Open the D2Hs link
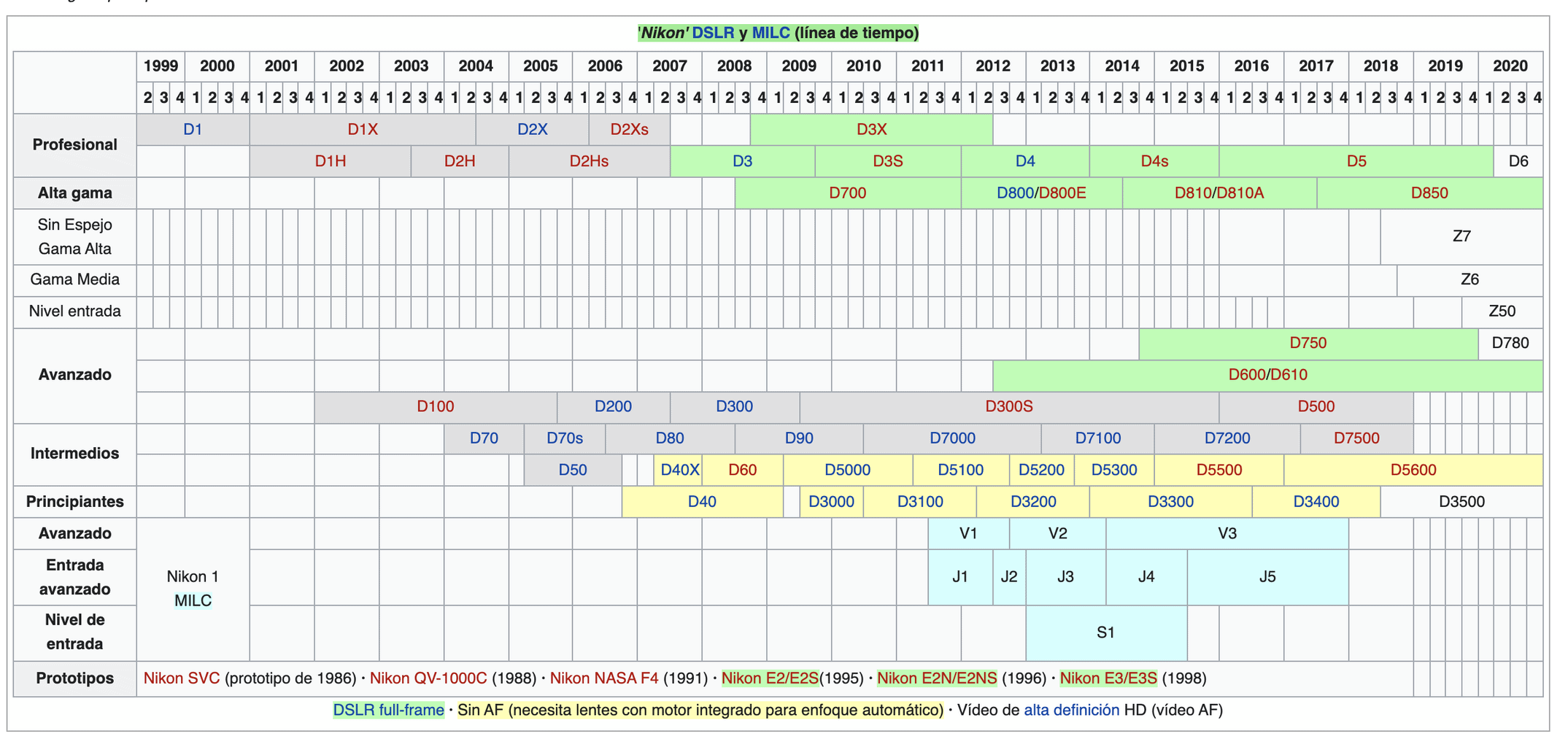The height and width of the screenshot is (747, 1568). click(x=589, y=161)
